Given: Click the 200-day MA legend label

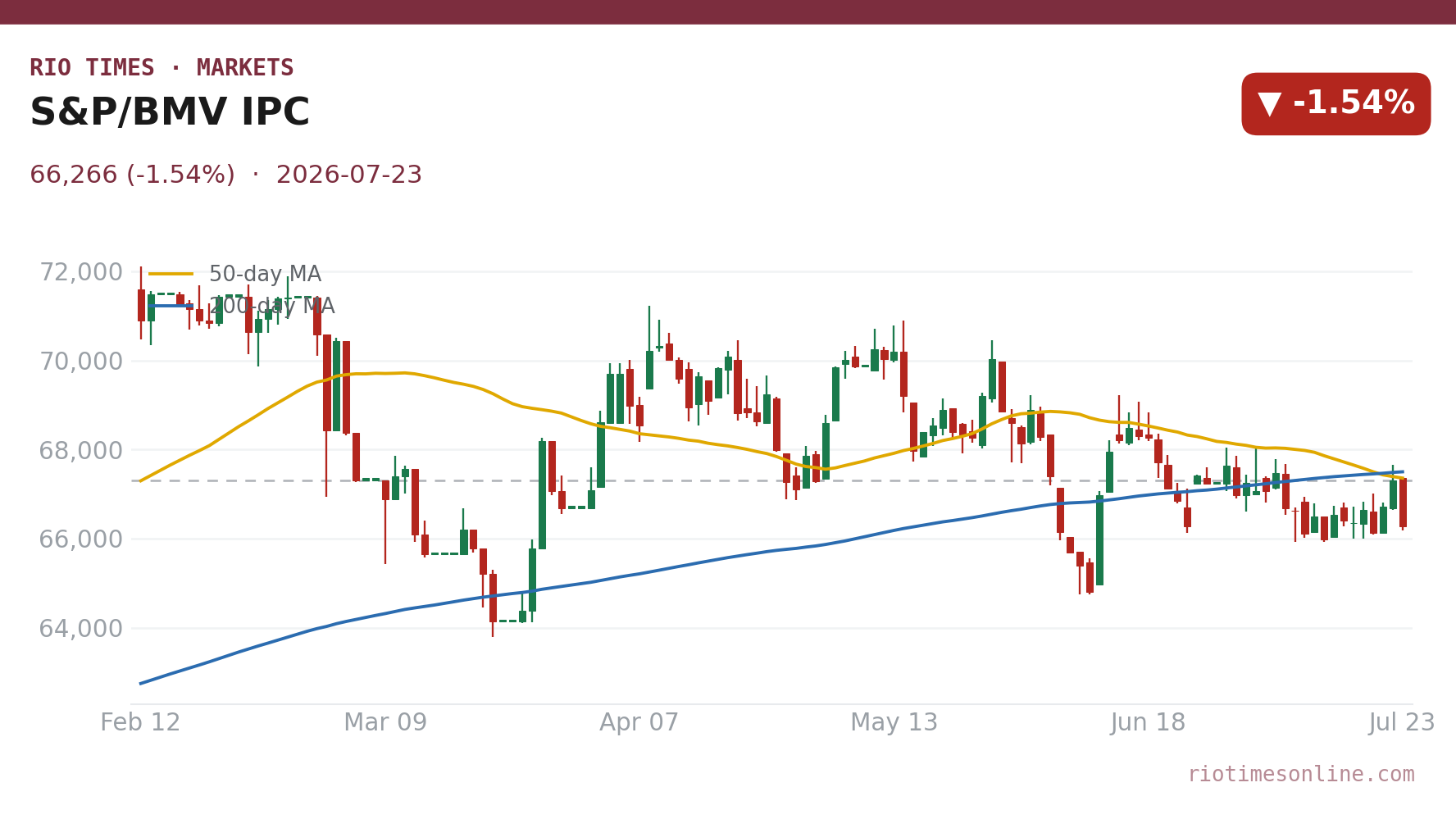Looking at the screenshot, I should click(x=271, y=307).
